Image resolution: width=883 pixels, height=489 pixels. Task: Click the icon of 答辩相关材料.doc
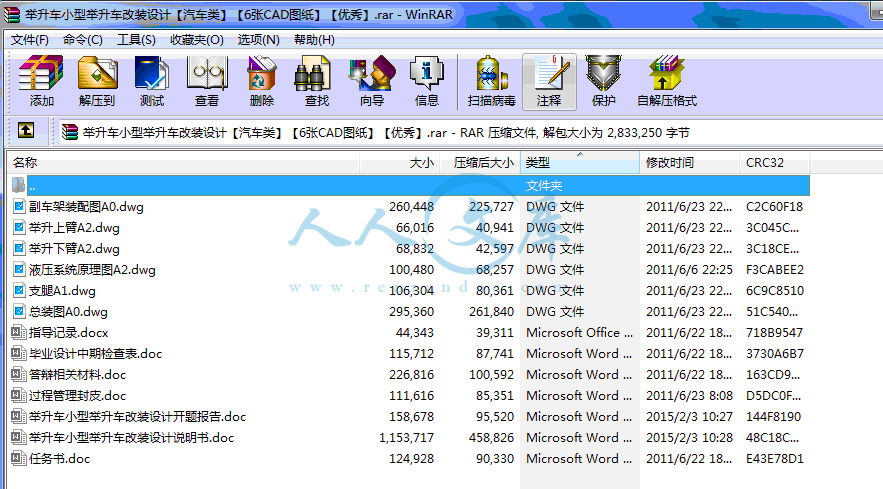pos(19,374)
